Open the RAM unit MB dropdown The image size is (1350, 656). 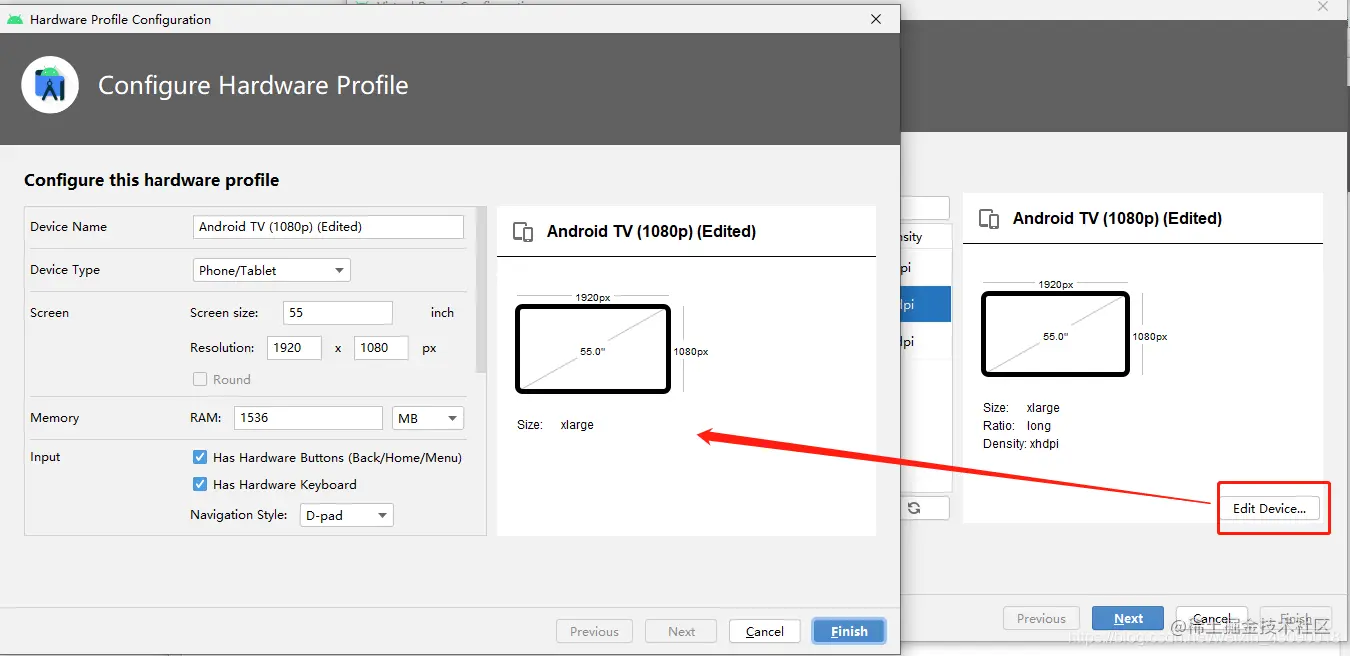[427, 418]
